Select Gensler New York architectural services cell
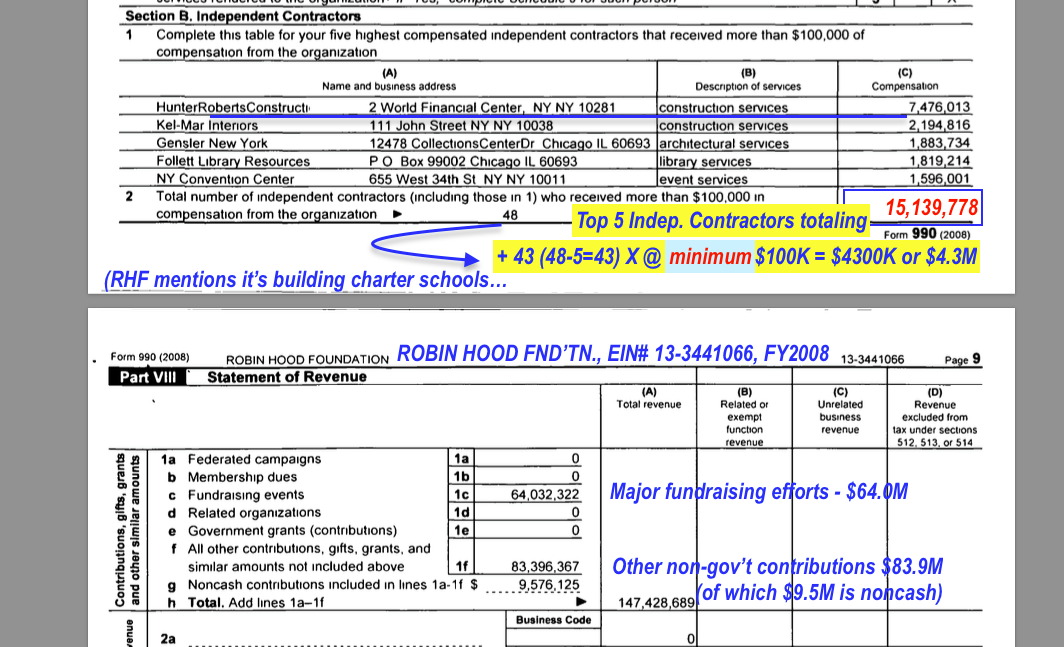 (x=723, y=144)
